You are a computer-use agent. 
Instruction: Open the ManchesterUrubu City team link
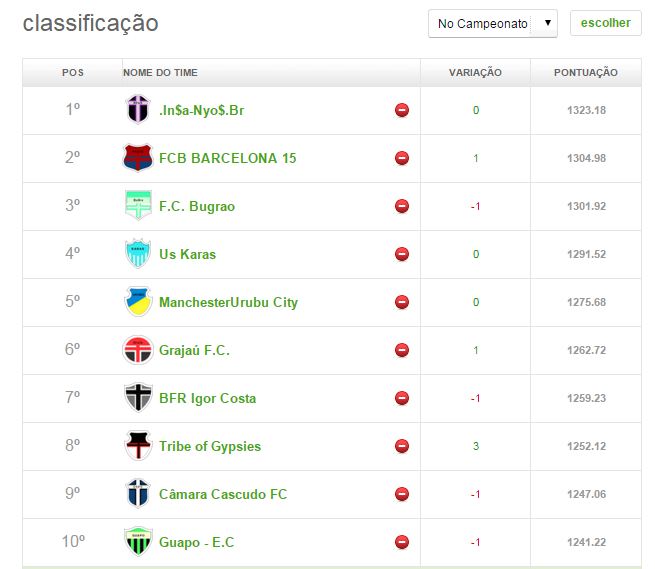228,302
